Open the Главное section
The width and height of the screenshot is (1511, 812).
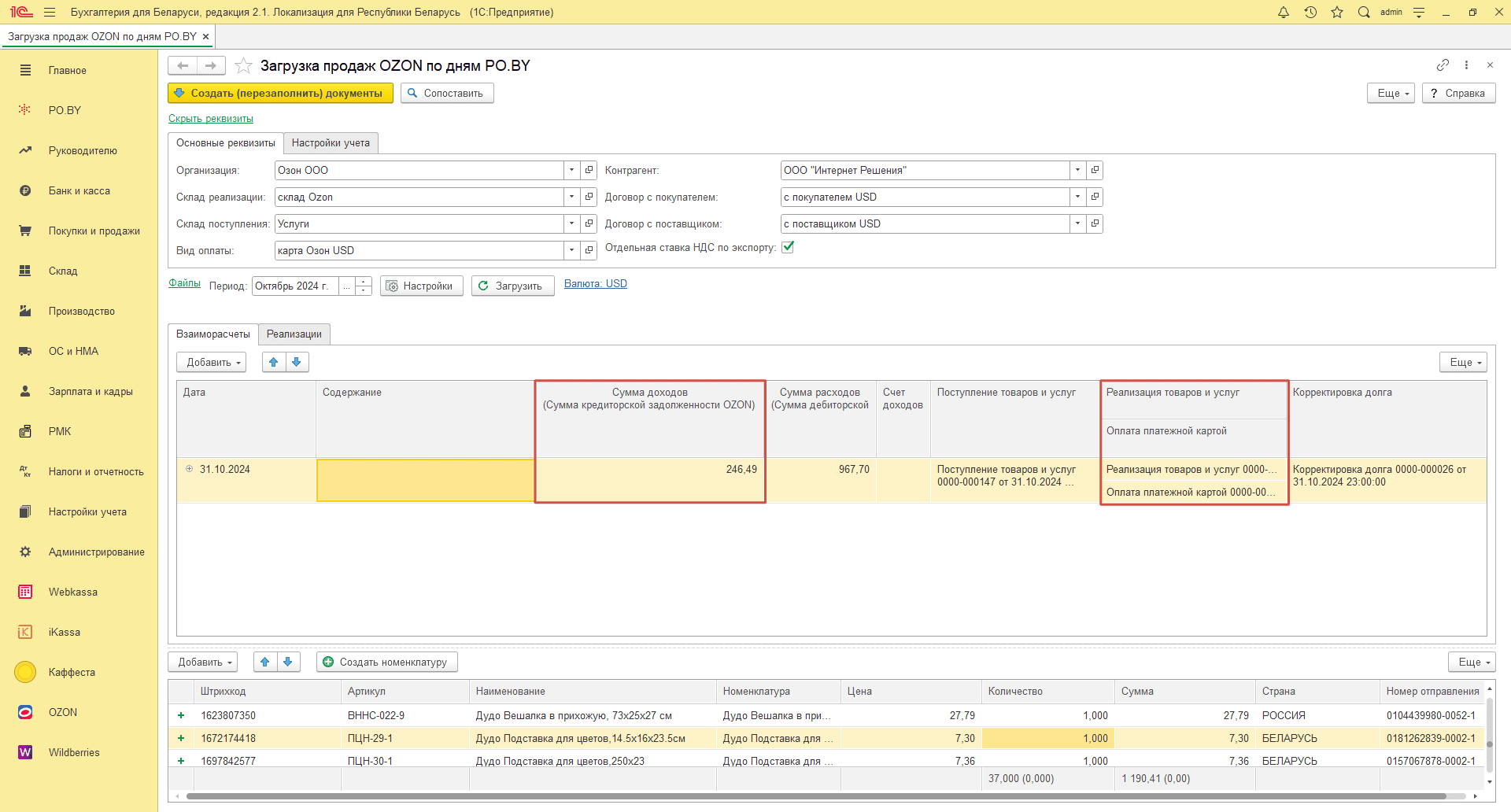(x=68, y=70)
